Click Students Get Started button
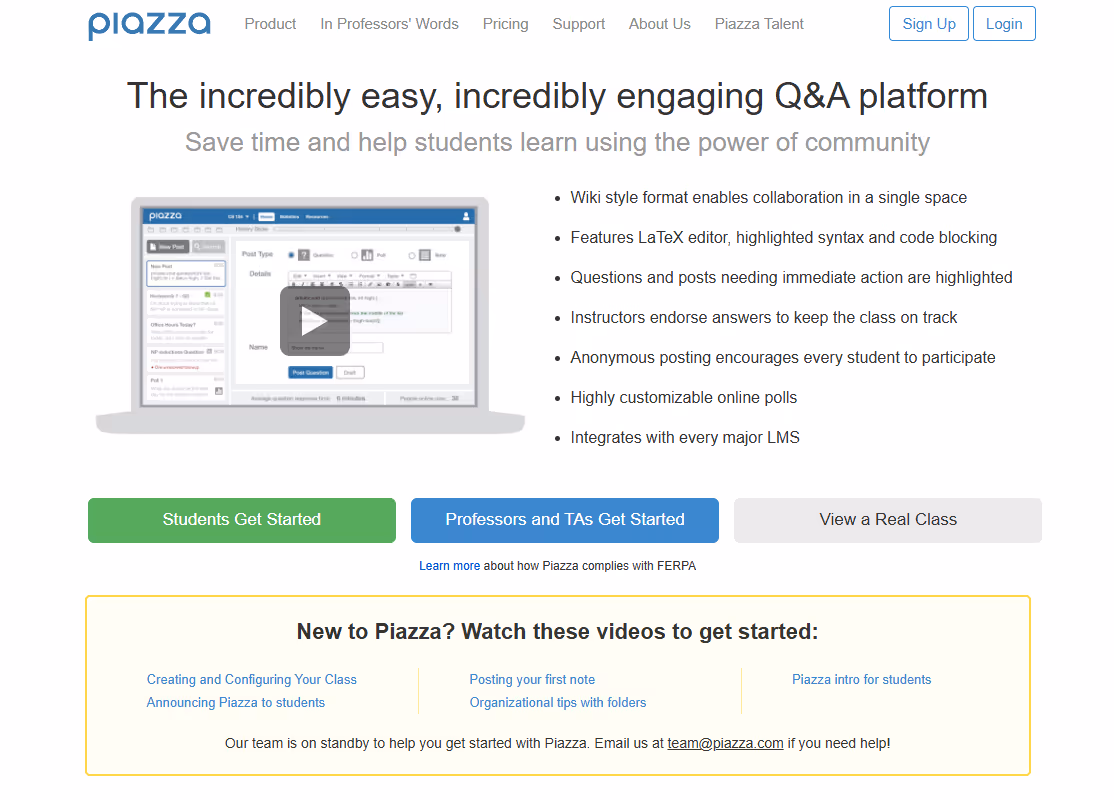The width and height of the screenshot is (1114, 800). [x=242, y=520]
